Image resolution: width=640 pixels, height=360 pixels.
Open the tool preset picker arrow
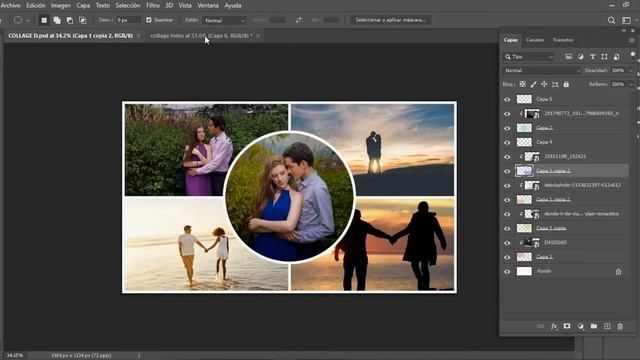click(28, 20)
